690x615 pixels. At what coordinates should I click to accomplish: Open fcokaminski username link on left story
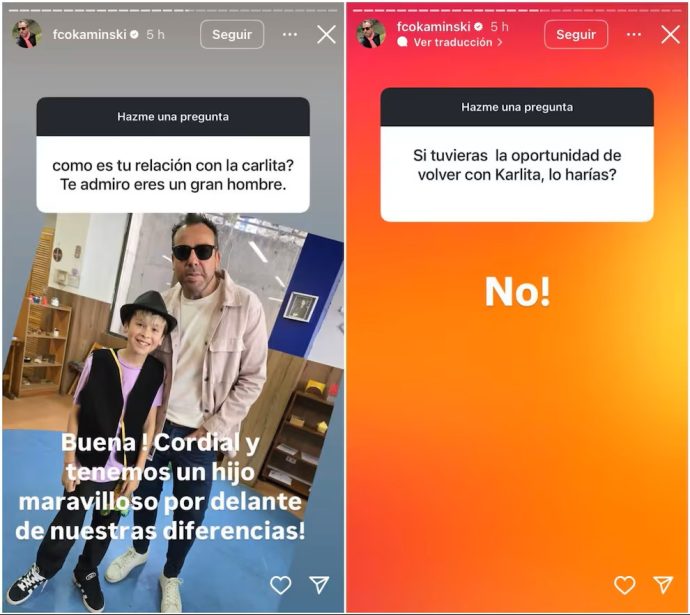coord(89,34)
